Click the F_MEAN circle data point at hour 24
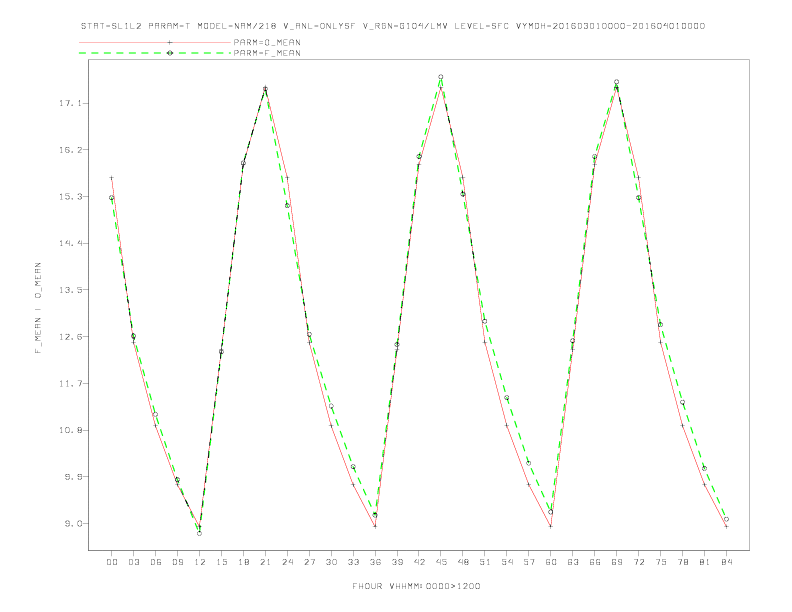 [287, 206]
